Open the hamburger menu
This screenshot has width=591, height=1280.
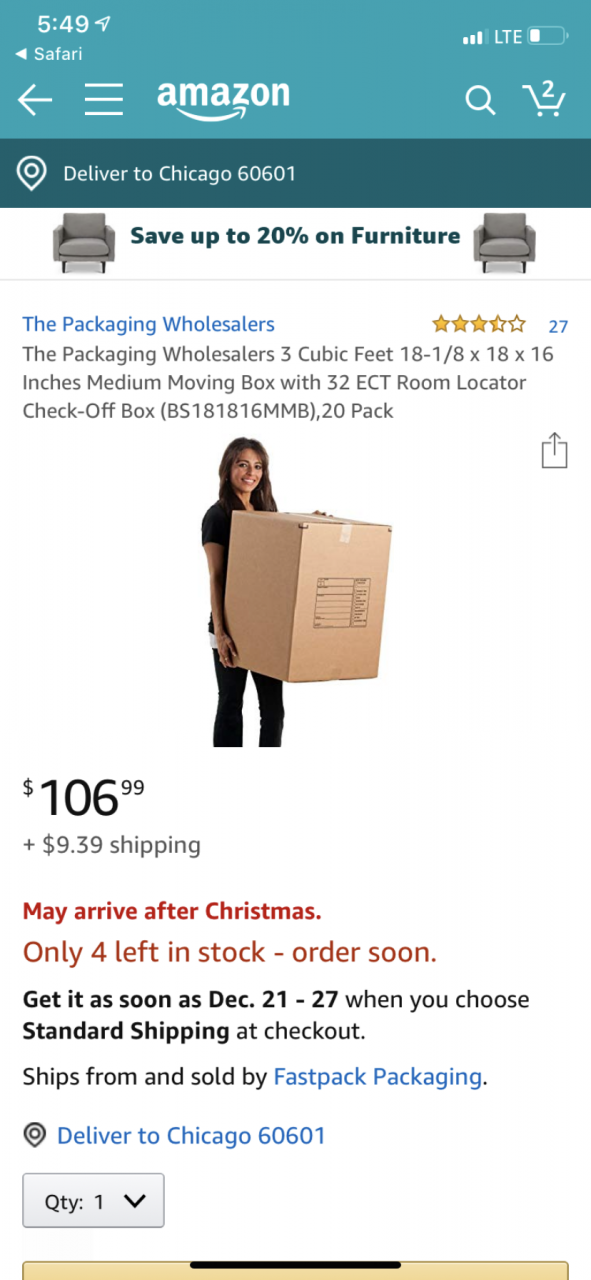[103, 100]
